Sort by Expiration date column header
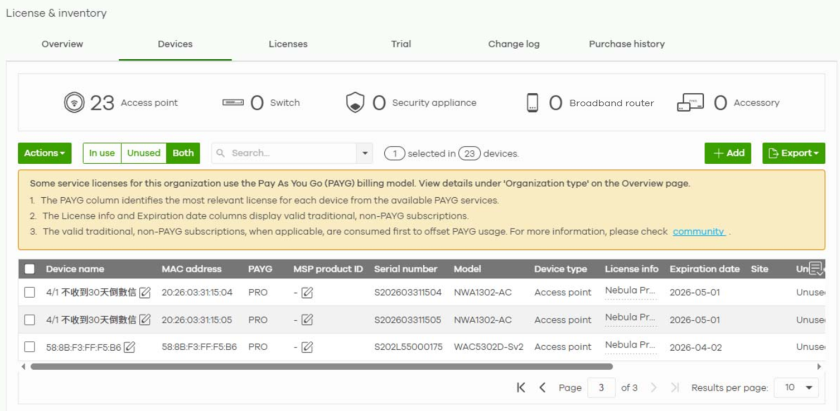 point(704,269)
